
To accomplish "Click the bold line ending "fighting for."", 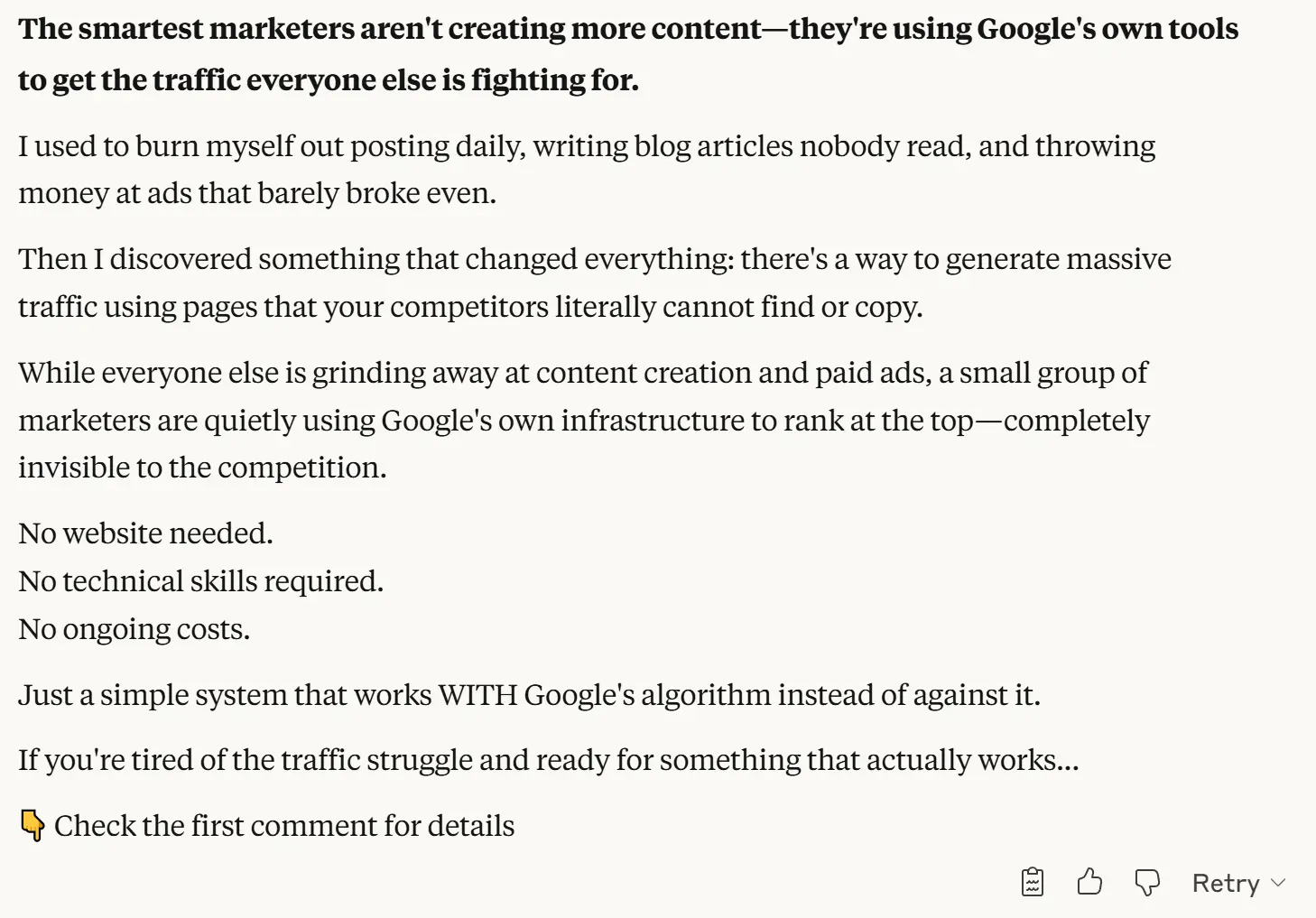I will 329,80.
